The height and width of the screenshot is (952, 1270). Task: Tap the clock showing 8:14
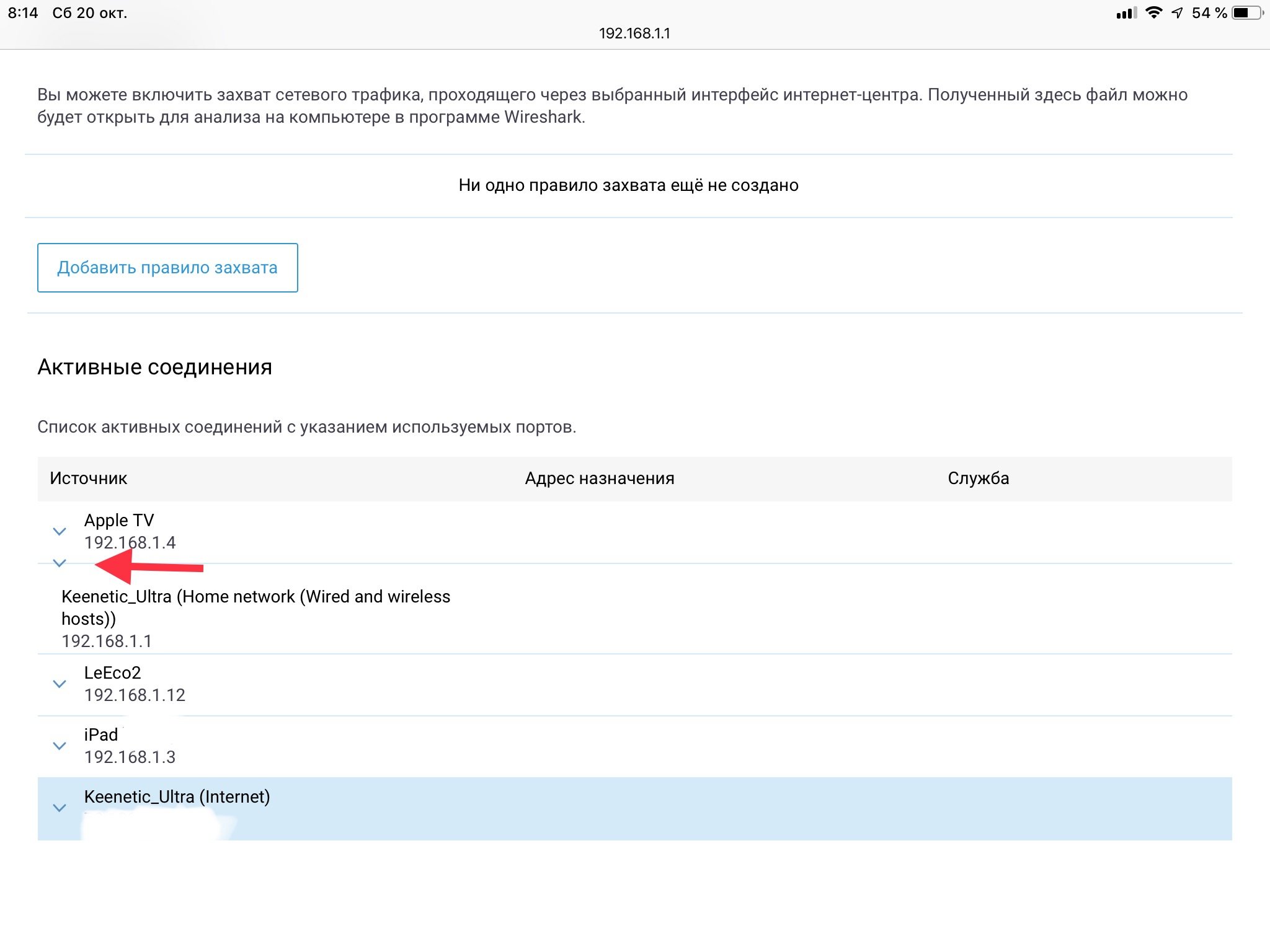23,13
